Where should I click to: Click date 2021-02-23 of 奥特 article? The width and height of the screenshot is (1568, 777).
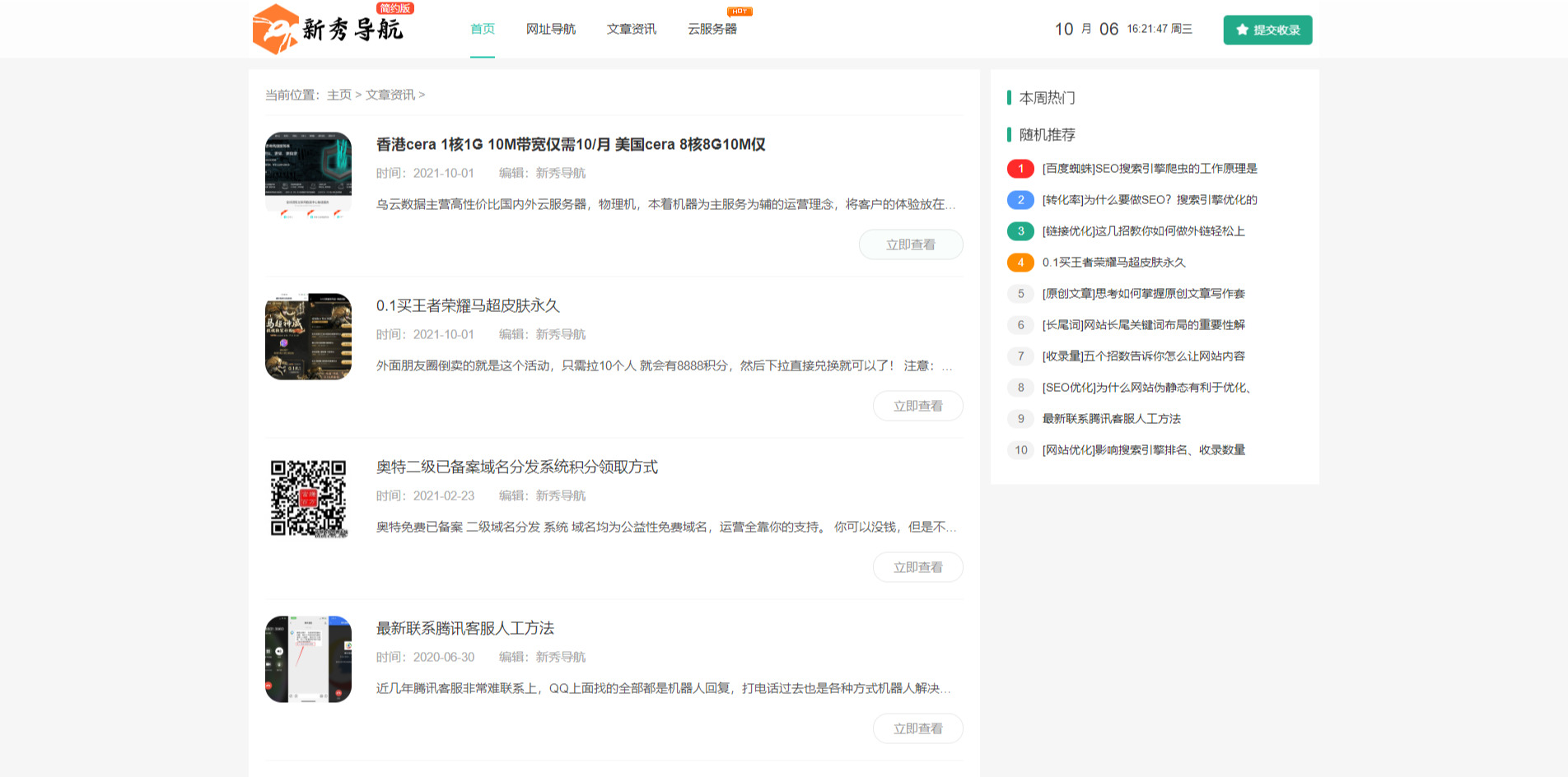tap(444, 496)
